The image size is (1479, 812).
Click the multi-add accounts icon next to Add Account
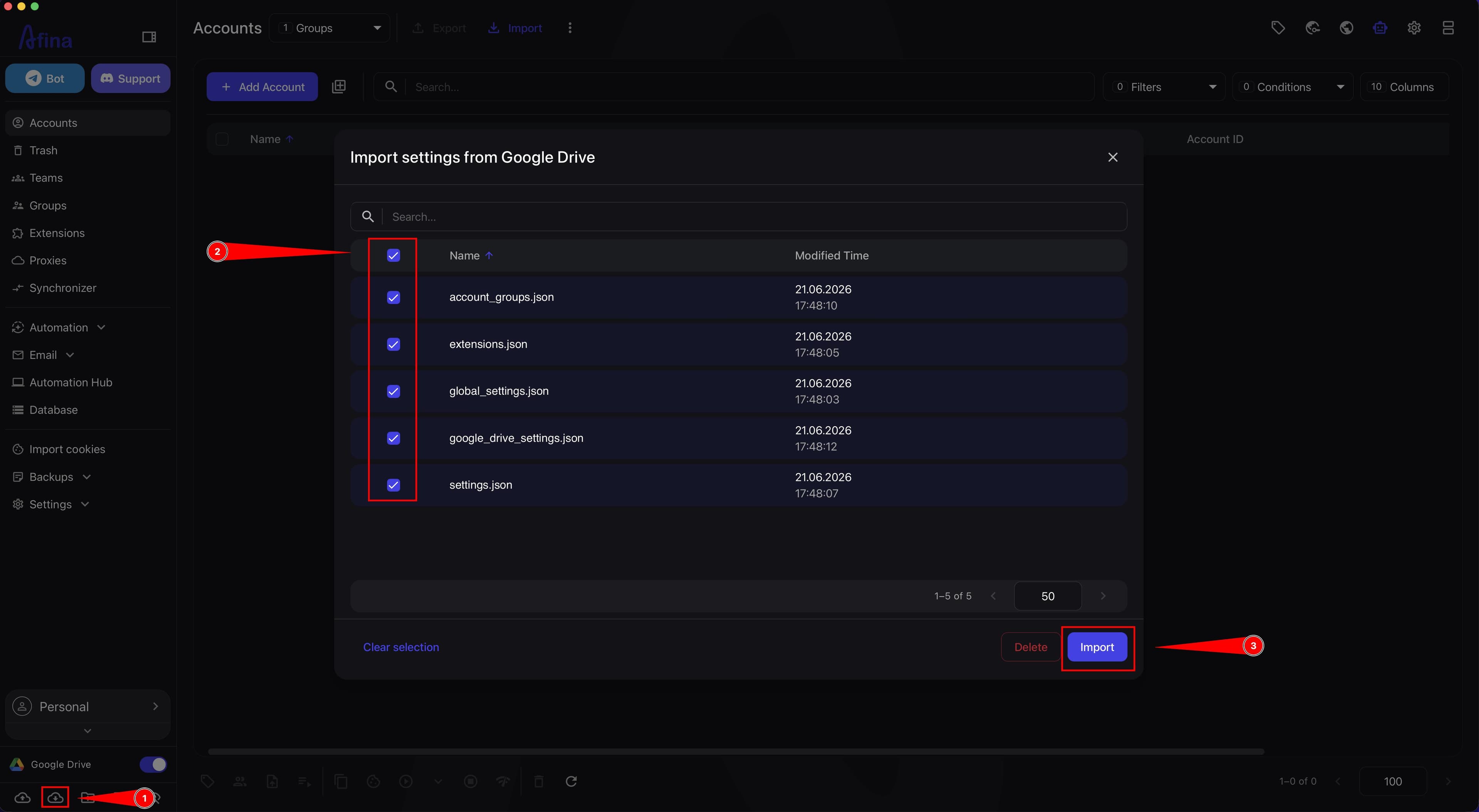click(339, 87)
